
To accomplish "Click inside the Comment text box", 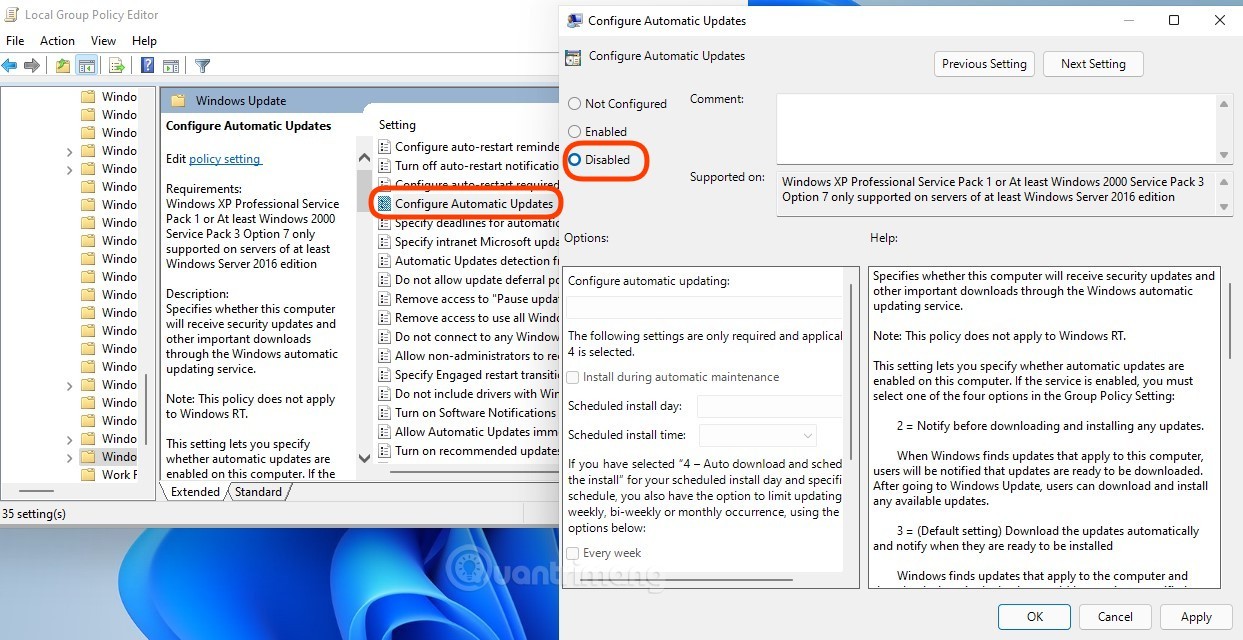I will tap(996, 128).
